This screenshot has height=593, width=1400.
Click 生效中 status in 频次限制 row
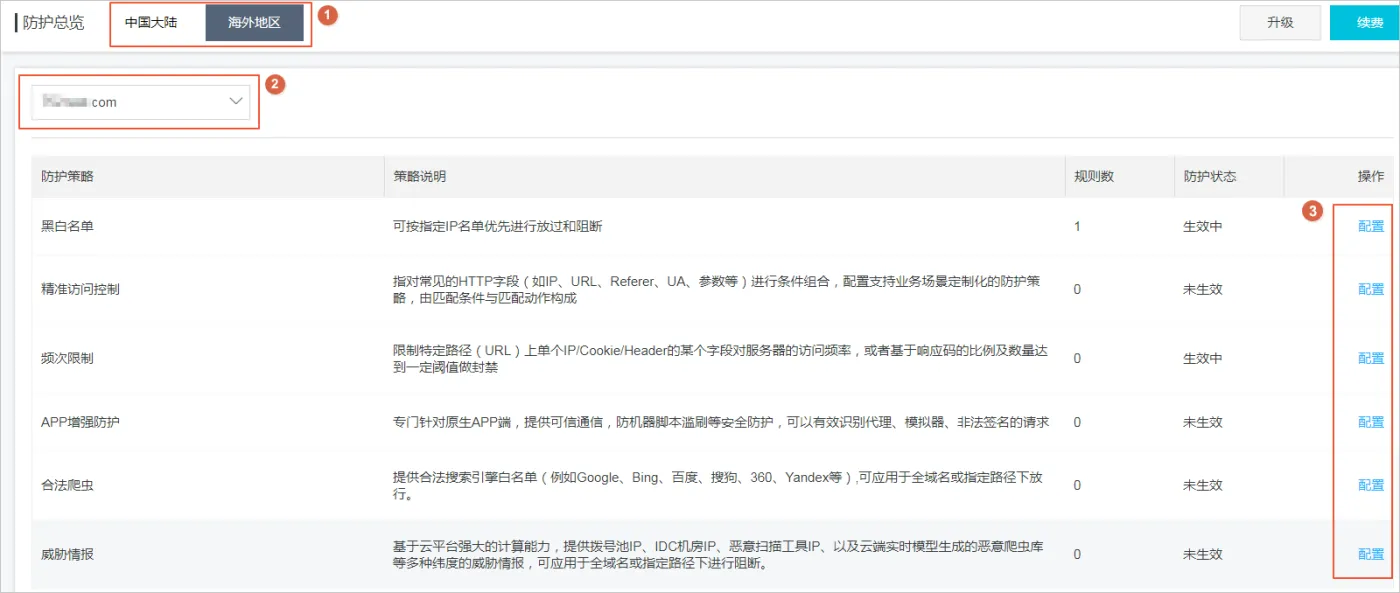(x=1203, y=358)
